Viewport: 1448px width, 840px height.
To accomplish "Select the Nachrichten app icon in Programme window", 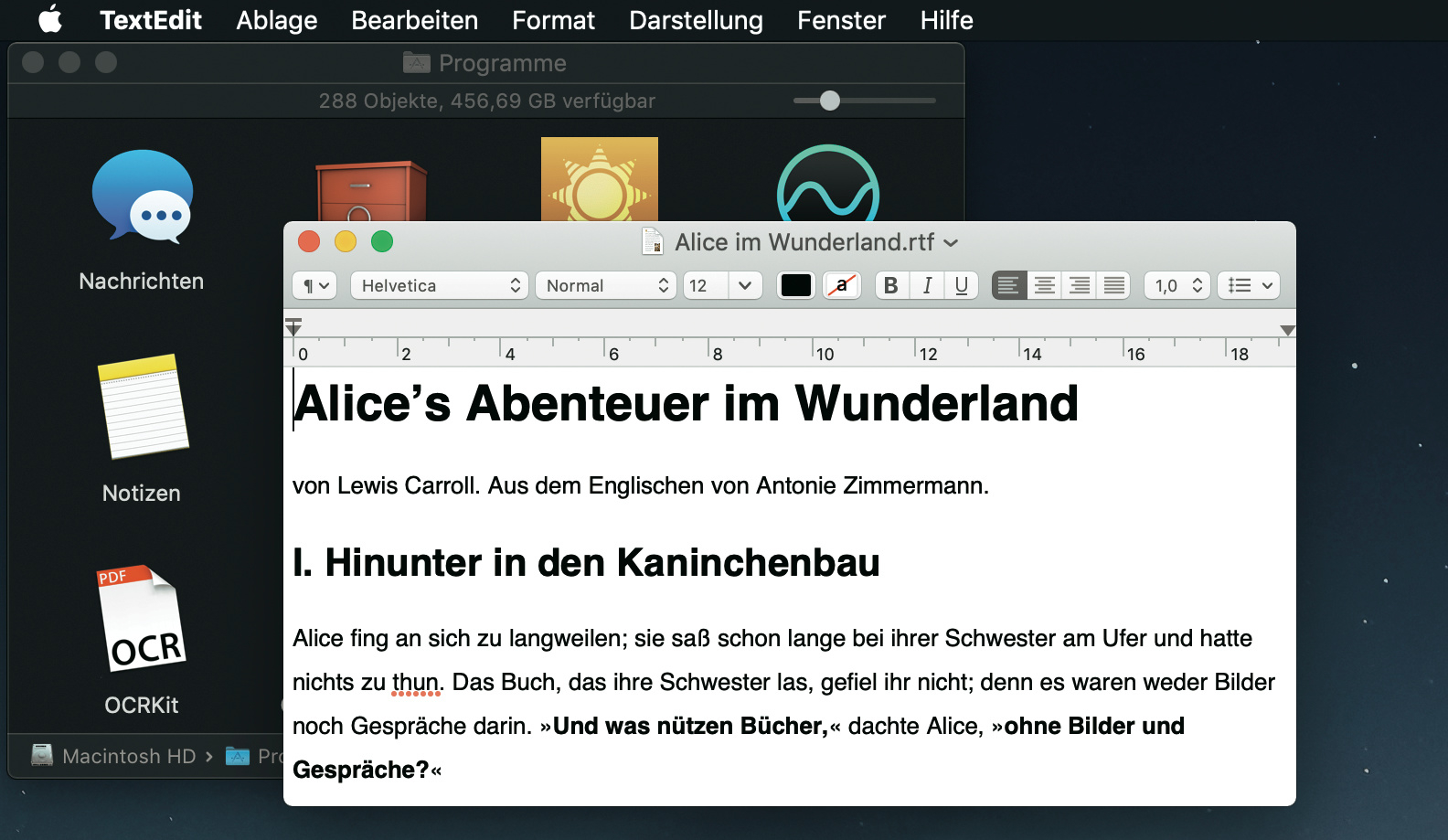I will (x=143, y=196).
